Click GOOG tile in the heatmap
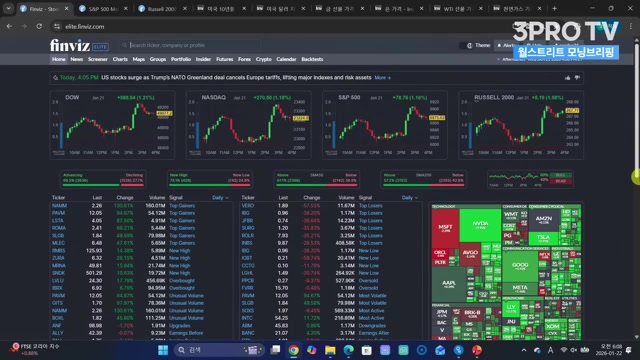The width and height of the screenshot is (640, 360). [x=520, y=266]
